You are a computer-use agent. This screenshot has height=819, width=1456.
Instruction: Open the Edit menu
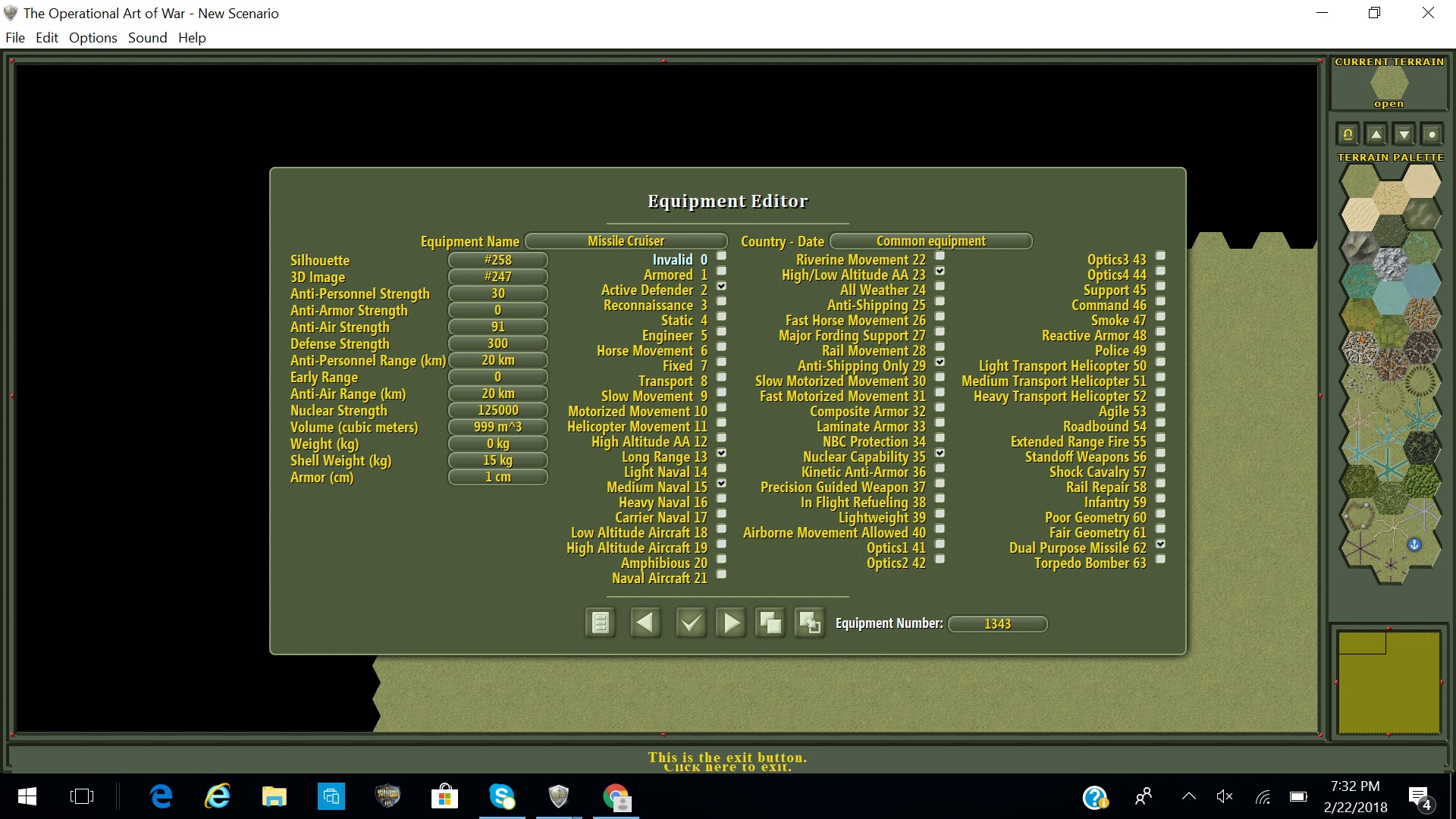pos(47,38)
